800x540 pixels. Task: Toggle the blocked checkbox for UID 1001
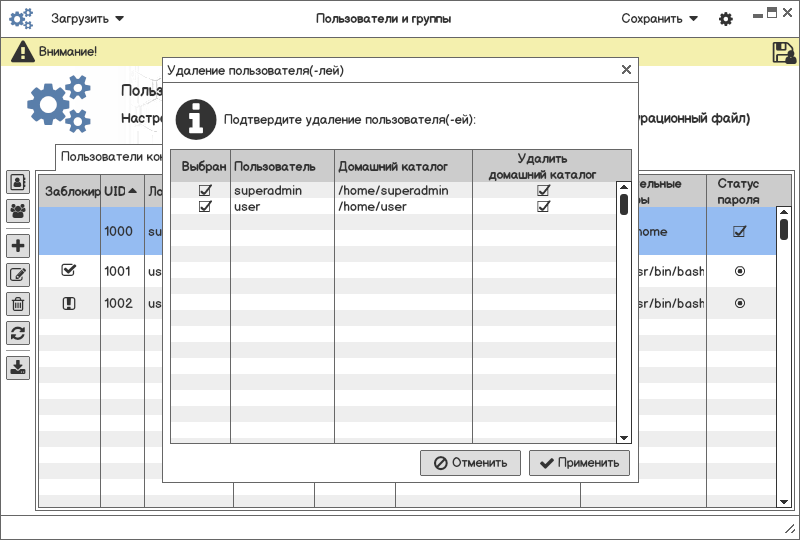68,270
